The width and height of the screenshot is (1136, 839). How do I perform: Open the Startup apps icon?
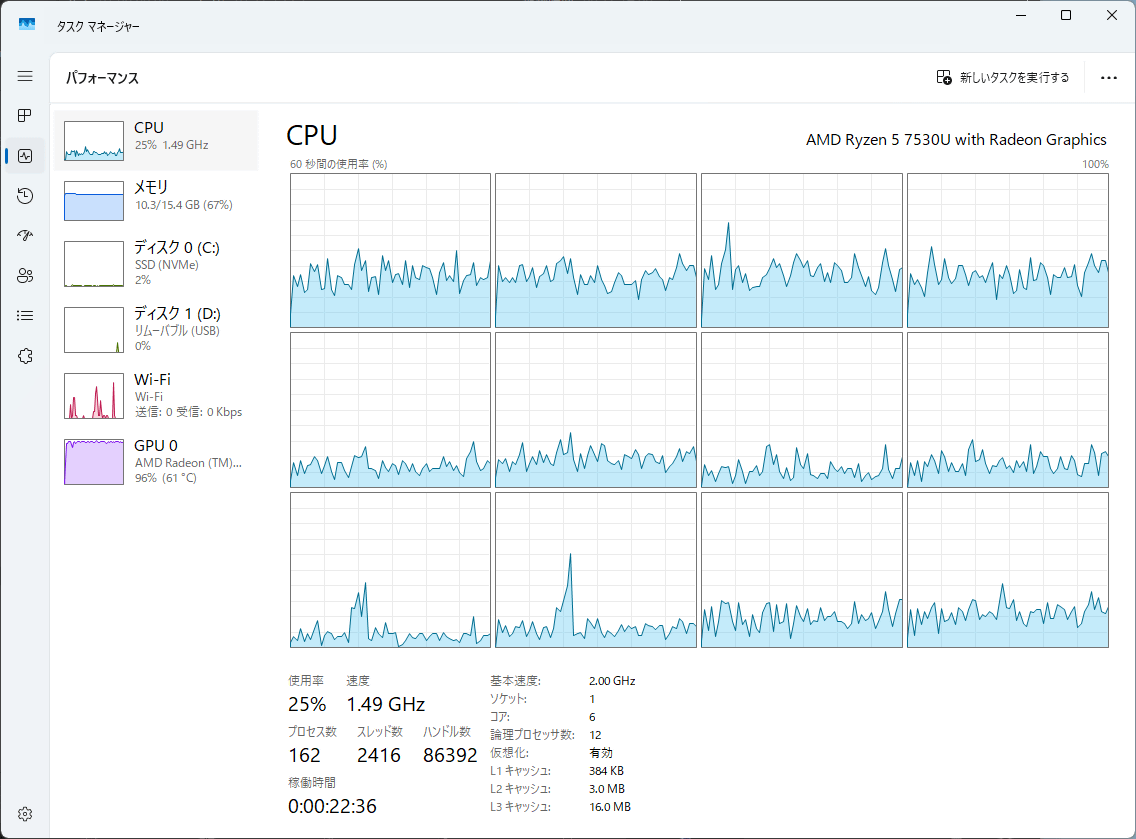tap(25, 236)
